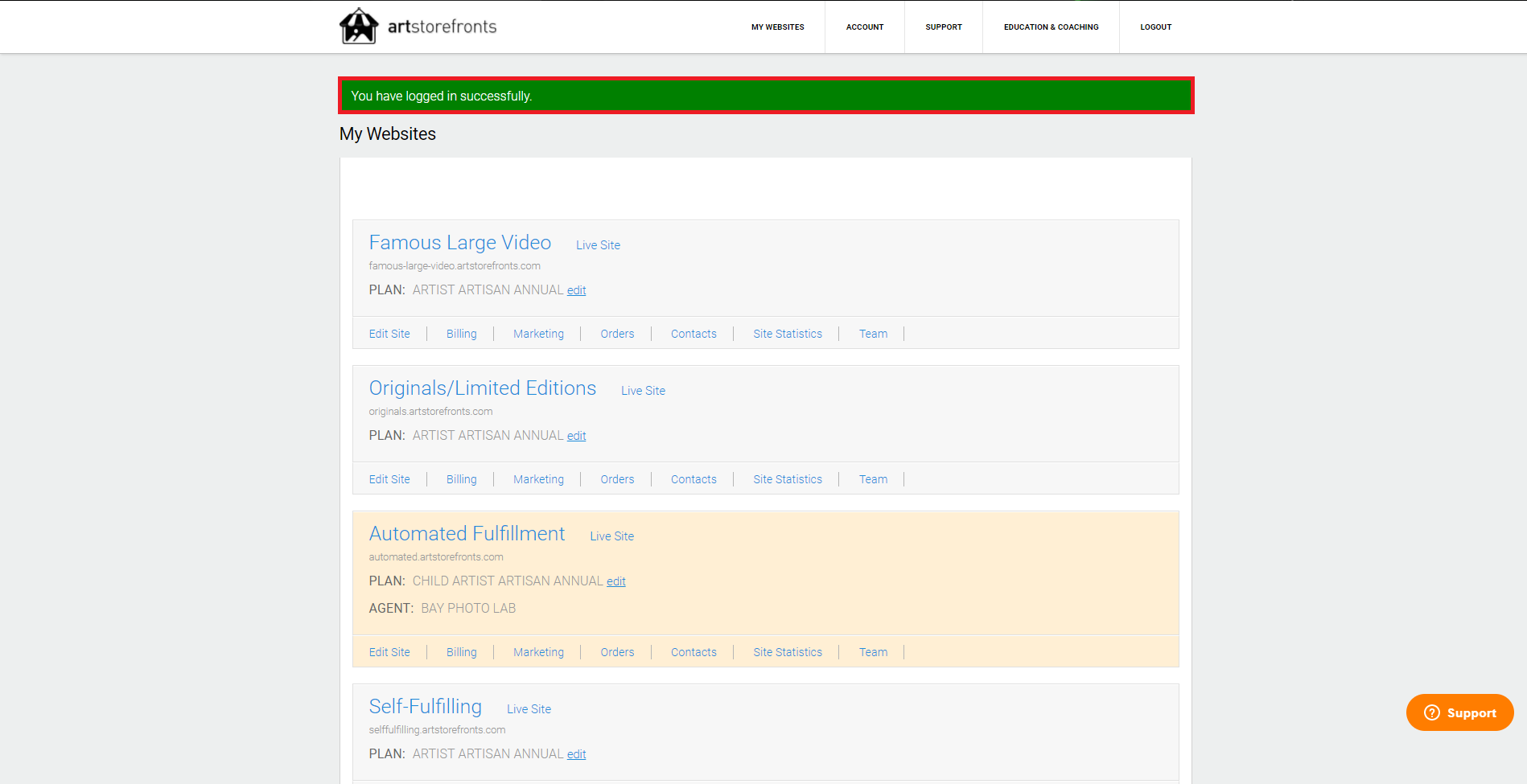Select MY WEBSITES in the navigation
1527x784 pixels.
click(777, 27)
